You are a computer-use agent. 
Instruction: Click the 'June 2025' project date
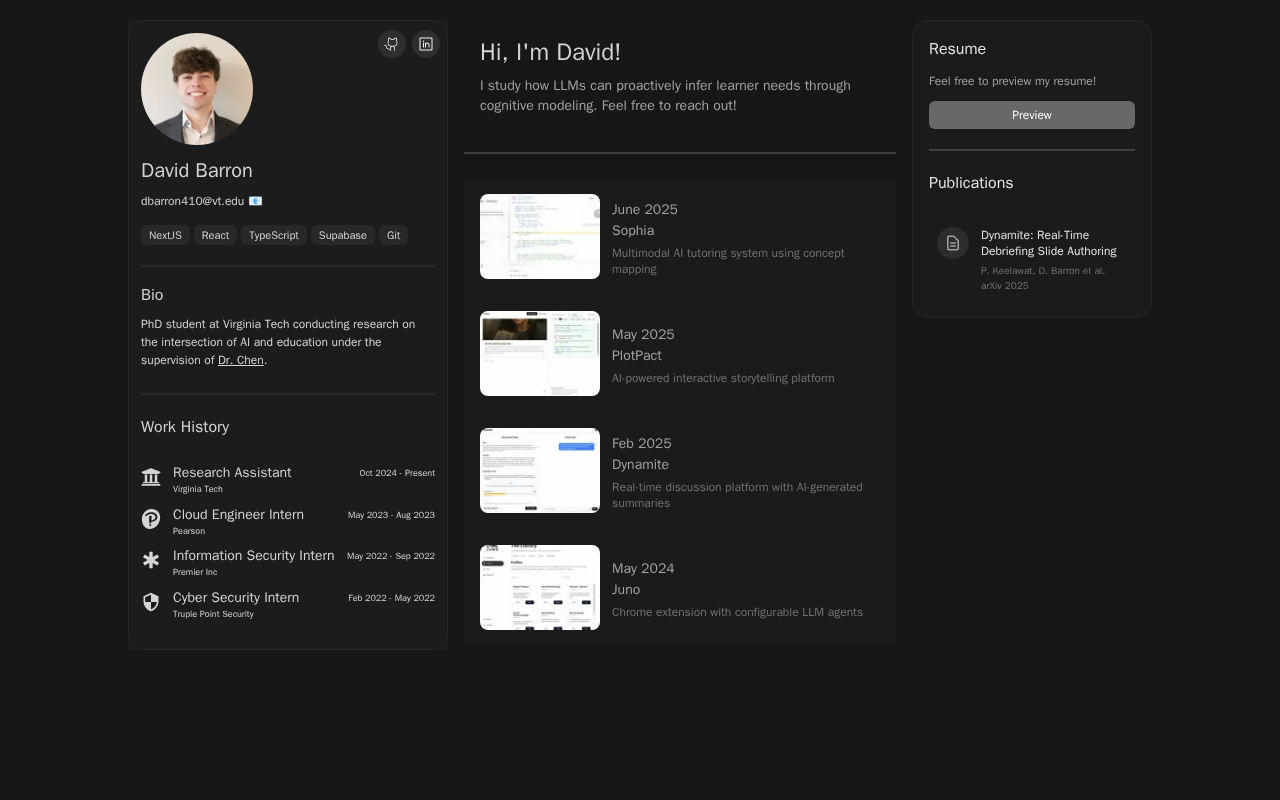click(x=645, y=210)
